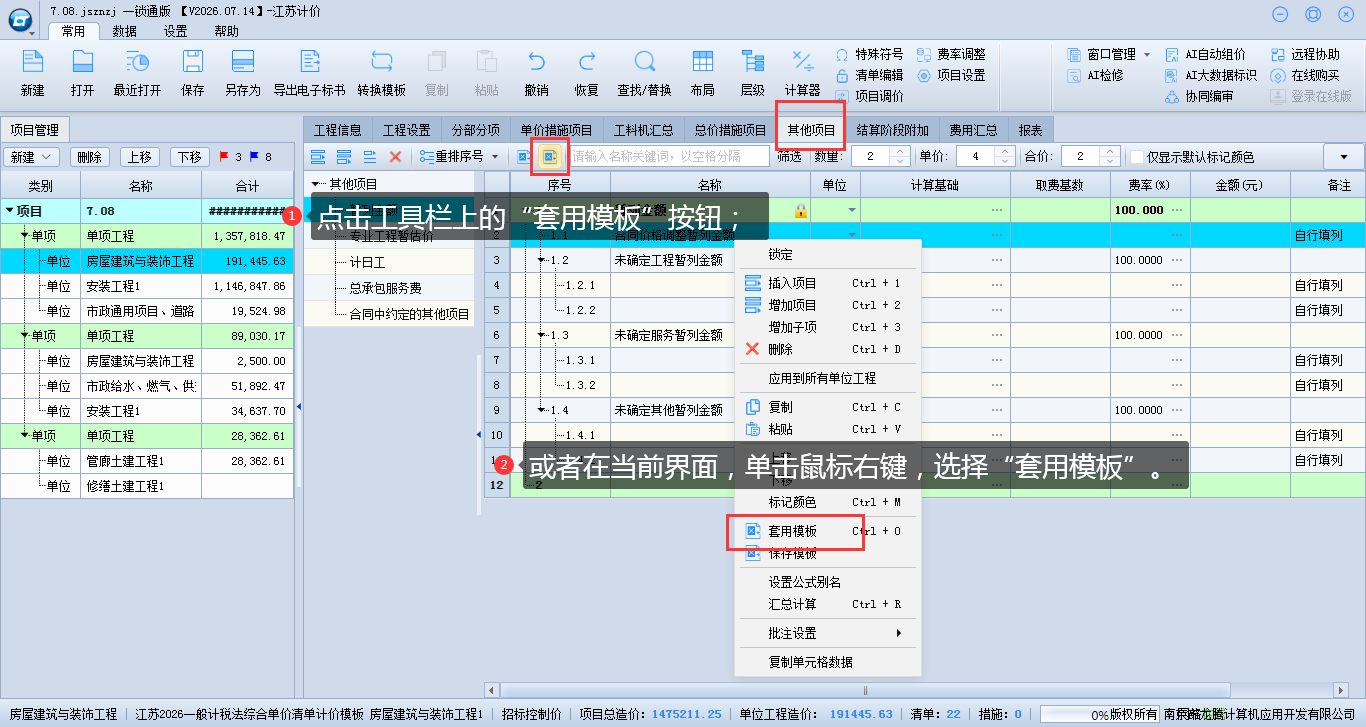Click the 删除 button in project panel
Image resolution: width=1366 pixels, height=727 pixels.
tap(90, 157)
